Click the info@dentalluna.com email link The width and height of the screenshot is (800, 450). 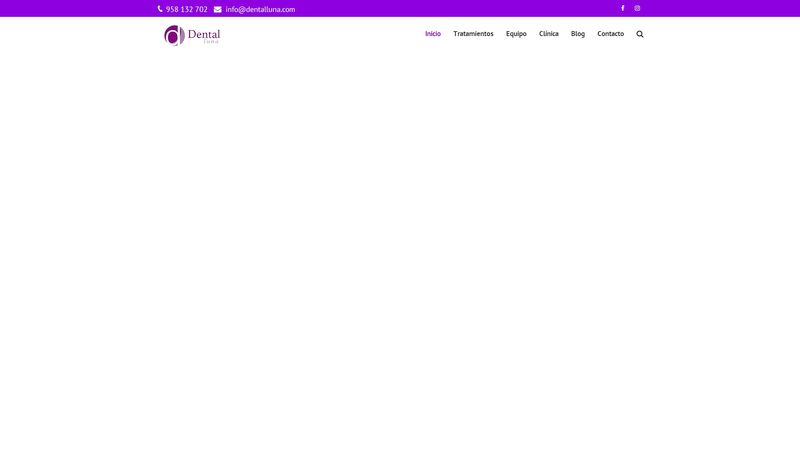point(260,9)
